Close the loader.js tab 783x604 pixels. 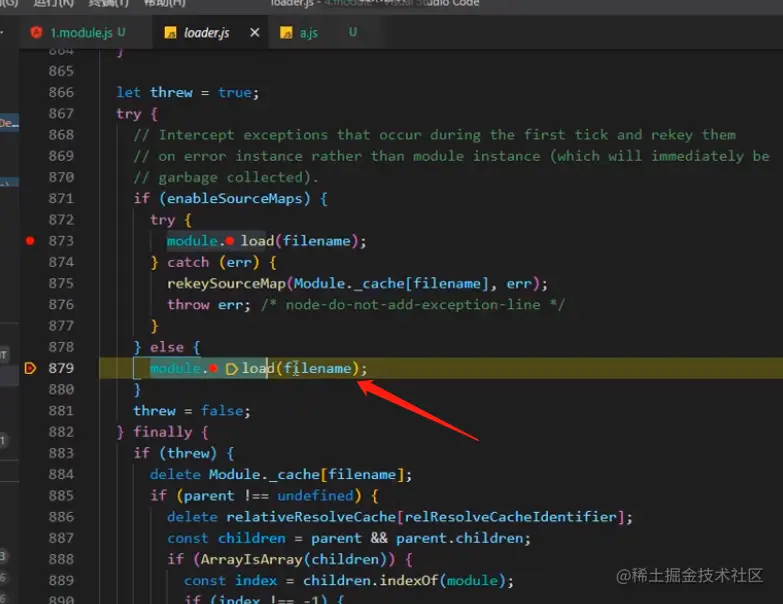pyautogui.click(x=254, y=32)
